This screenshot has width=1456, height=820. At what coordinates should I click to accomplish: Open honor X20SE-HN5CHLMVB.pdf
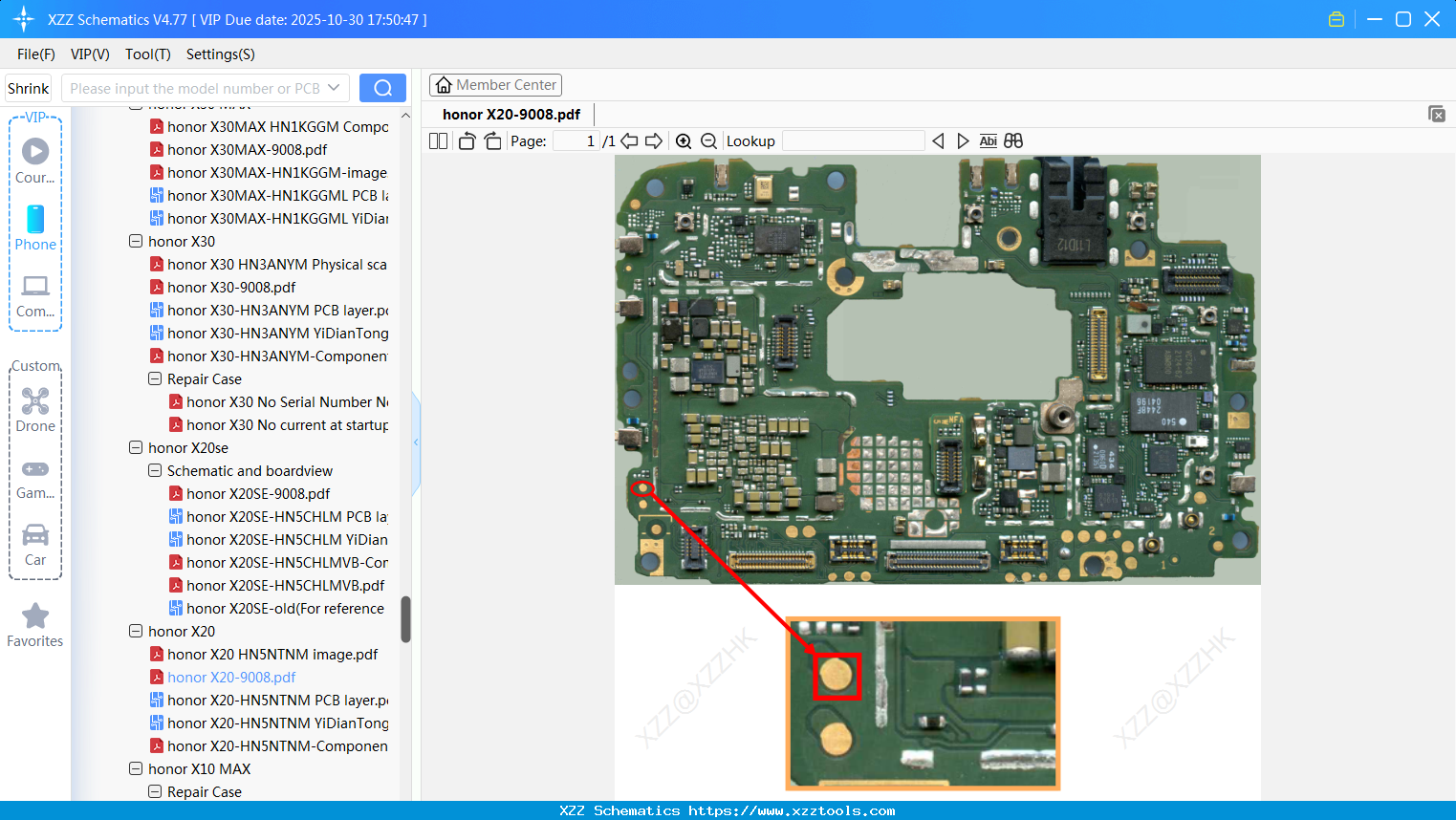(285, 586)
